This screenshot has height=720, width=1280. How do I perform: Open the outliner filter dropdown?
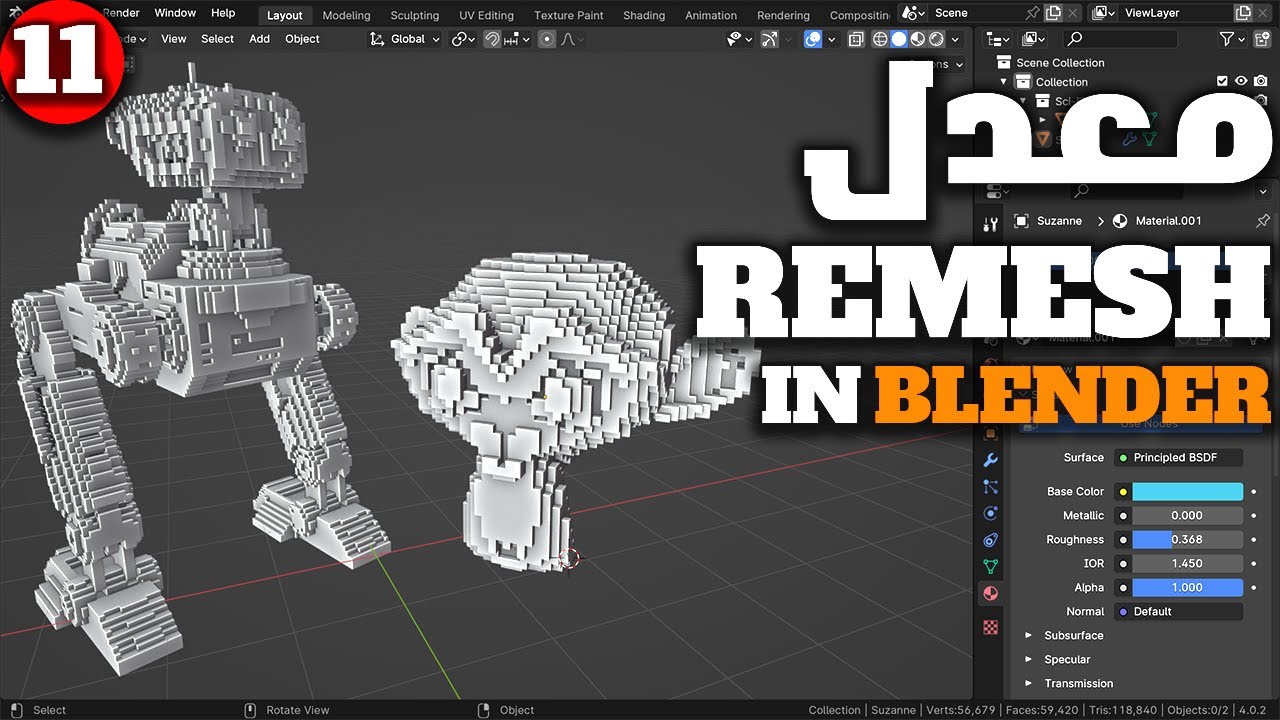click(1233, 39)
